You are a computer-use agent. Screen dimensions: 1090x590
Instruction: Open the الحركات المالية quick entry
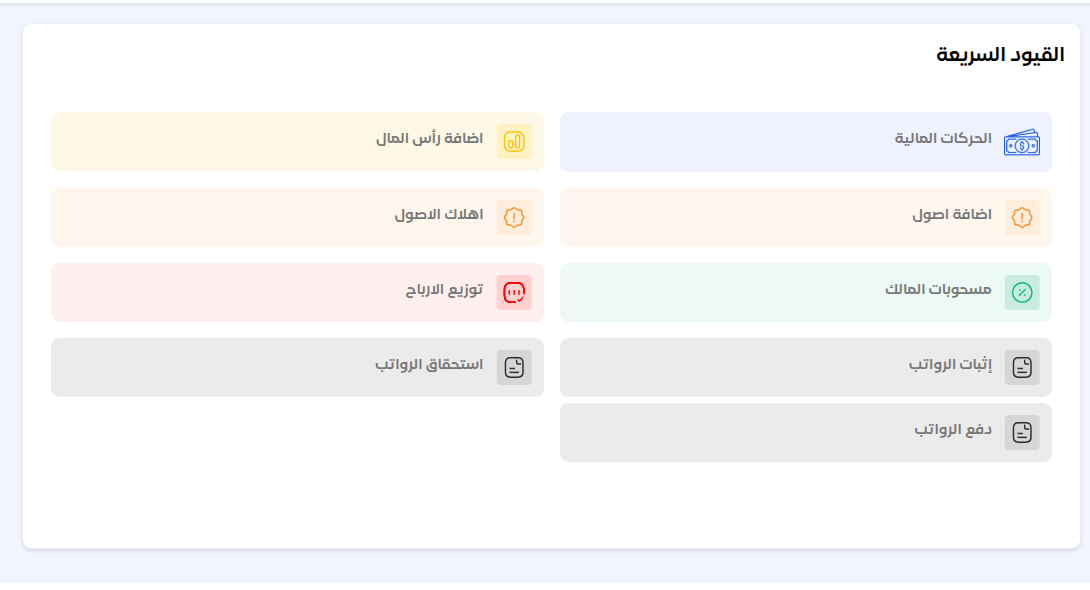(943, 139)
